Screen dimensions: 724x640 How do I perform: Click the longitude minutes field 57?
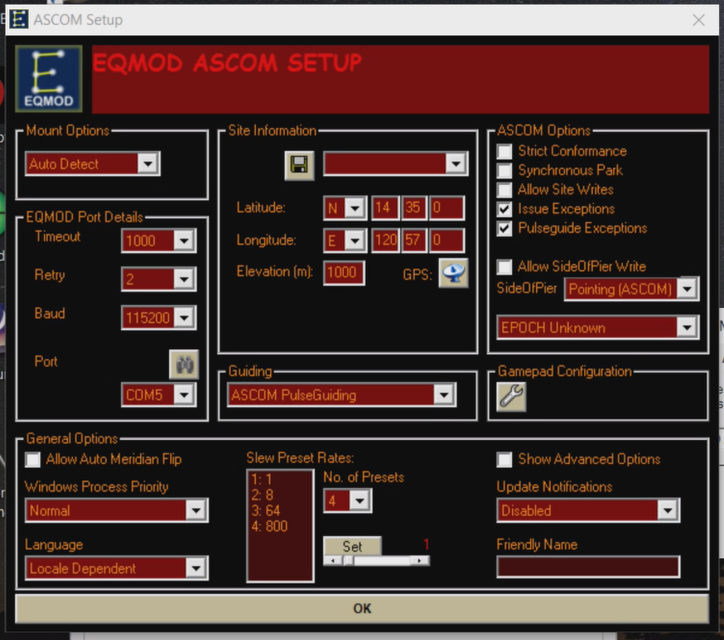click(414, 240)
